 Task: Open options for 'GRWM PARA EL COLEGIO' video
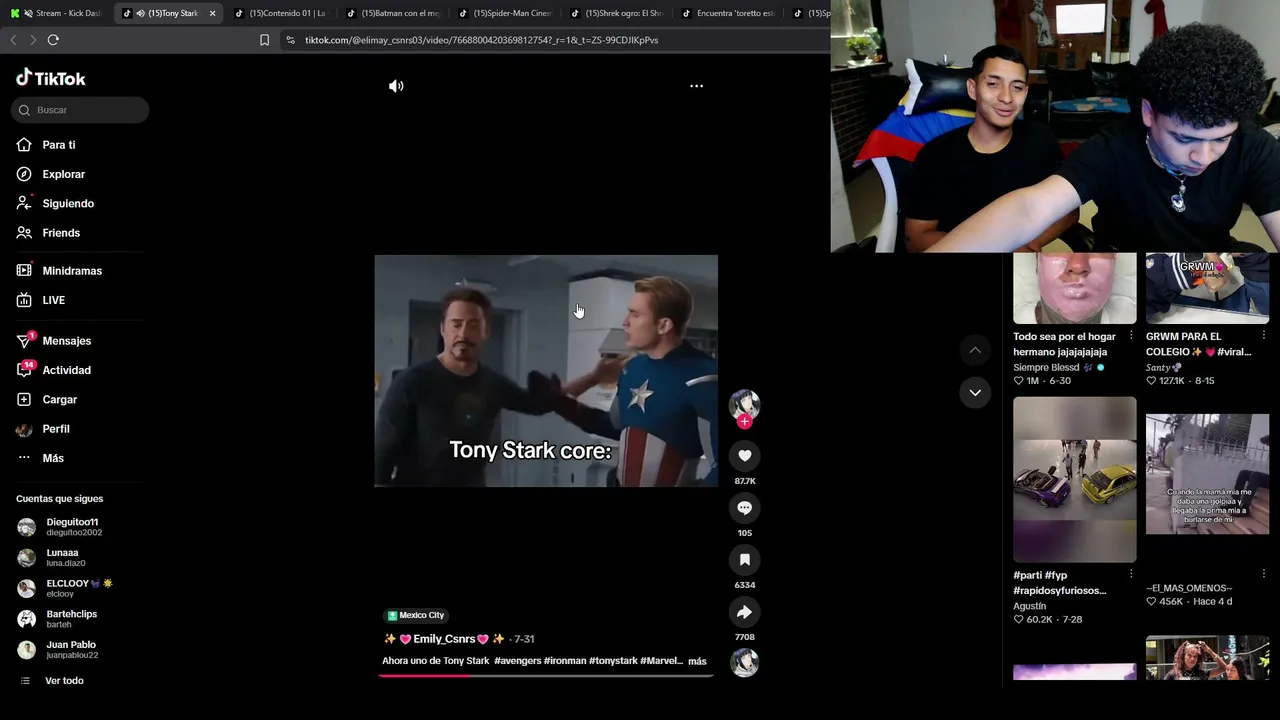coord(1264,336)
